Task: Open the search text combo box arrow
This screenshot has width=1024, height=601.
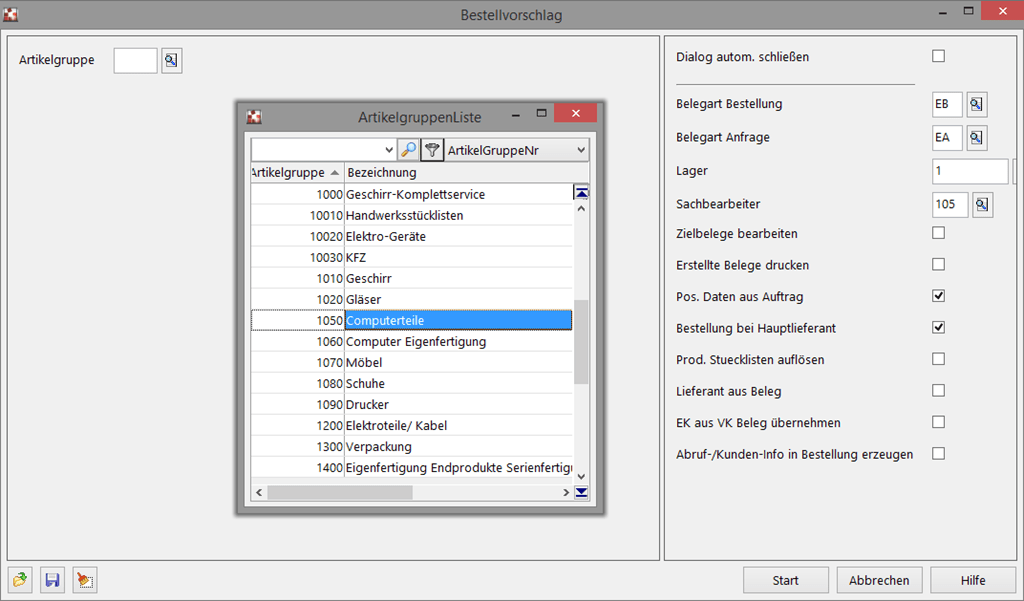Action: tap(388, 150)
